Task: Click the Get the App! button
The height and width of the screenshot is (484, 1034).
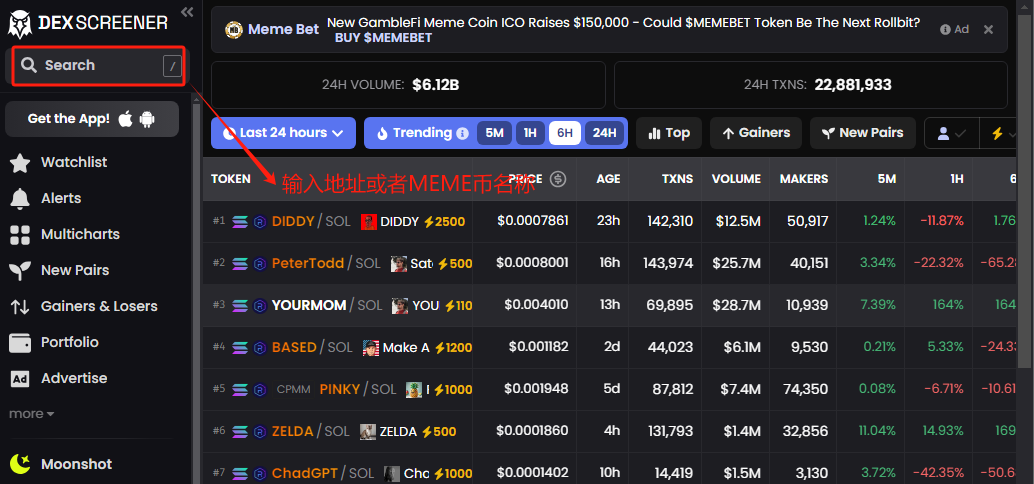Action: pyautogui.click(x=92, y=119)
